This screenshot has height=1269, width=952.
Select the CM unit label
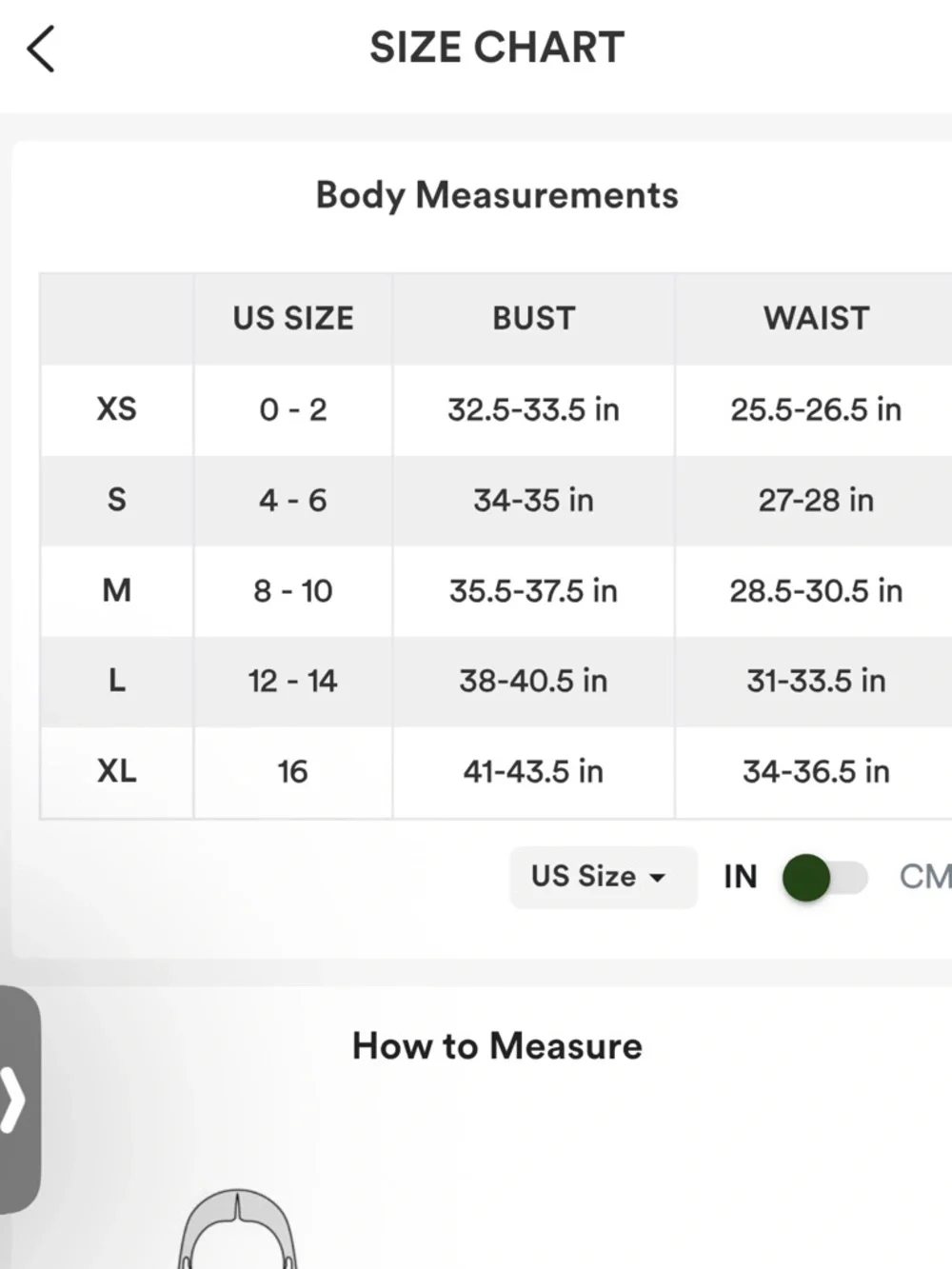923,877
